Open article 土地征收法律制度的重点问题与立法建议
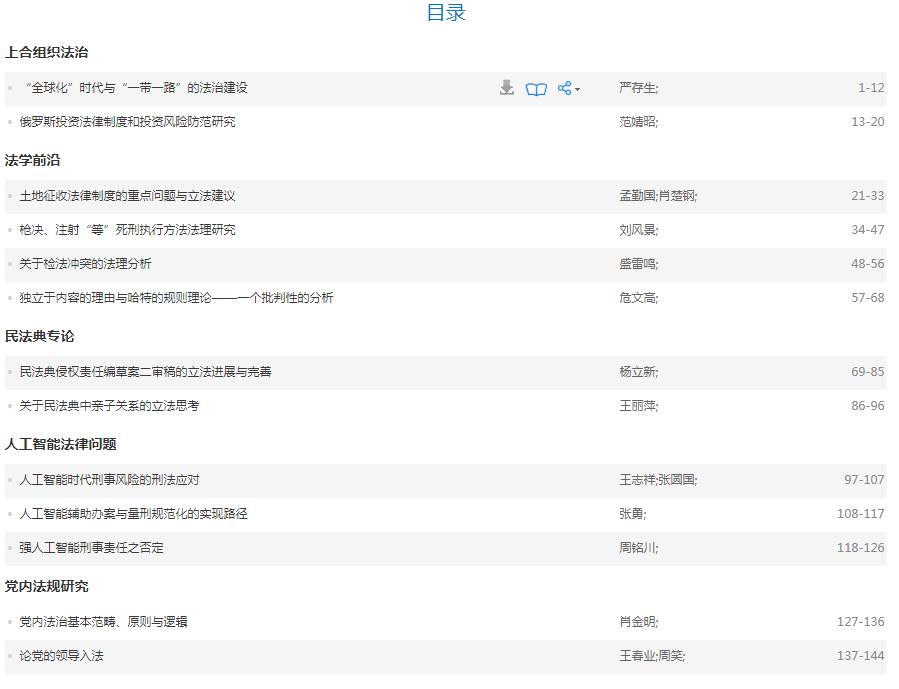Image resolution: width=899 pixels, height=689 pixels. 127,196
